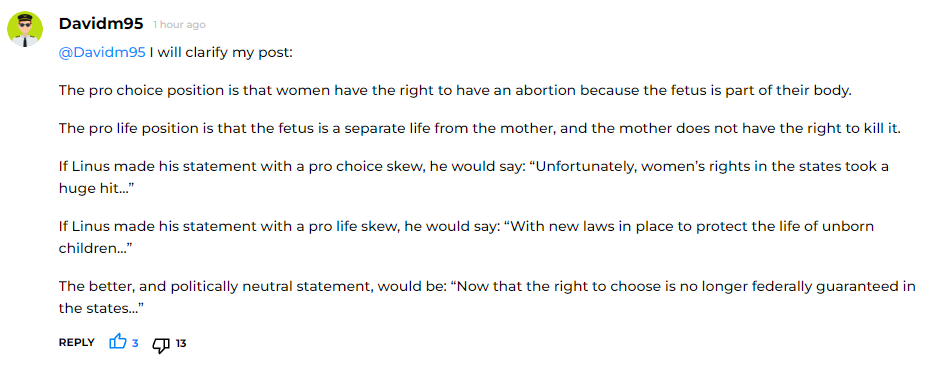Click the sentence about Linus's pro choice skew
Image resolution: width=932 pixels, height=368 pixels.
click(x=474, y=177)
